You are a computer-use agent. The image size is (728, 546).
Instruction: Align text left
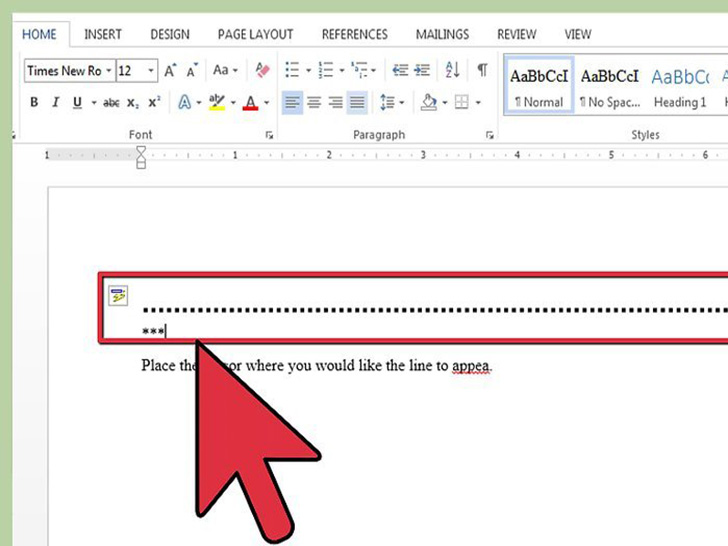coord(292,102)
